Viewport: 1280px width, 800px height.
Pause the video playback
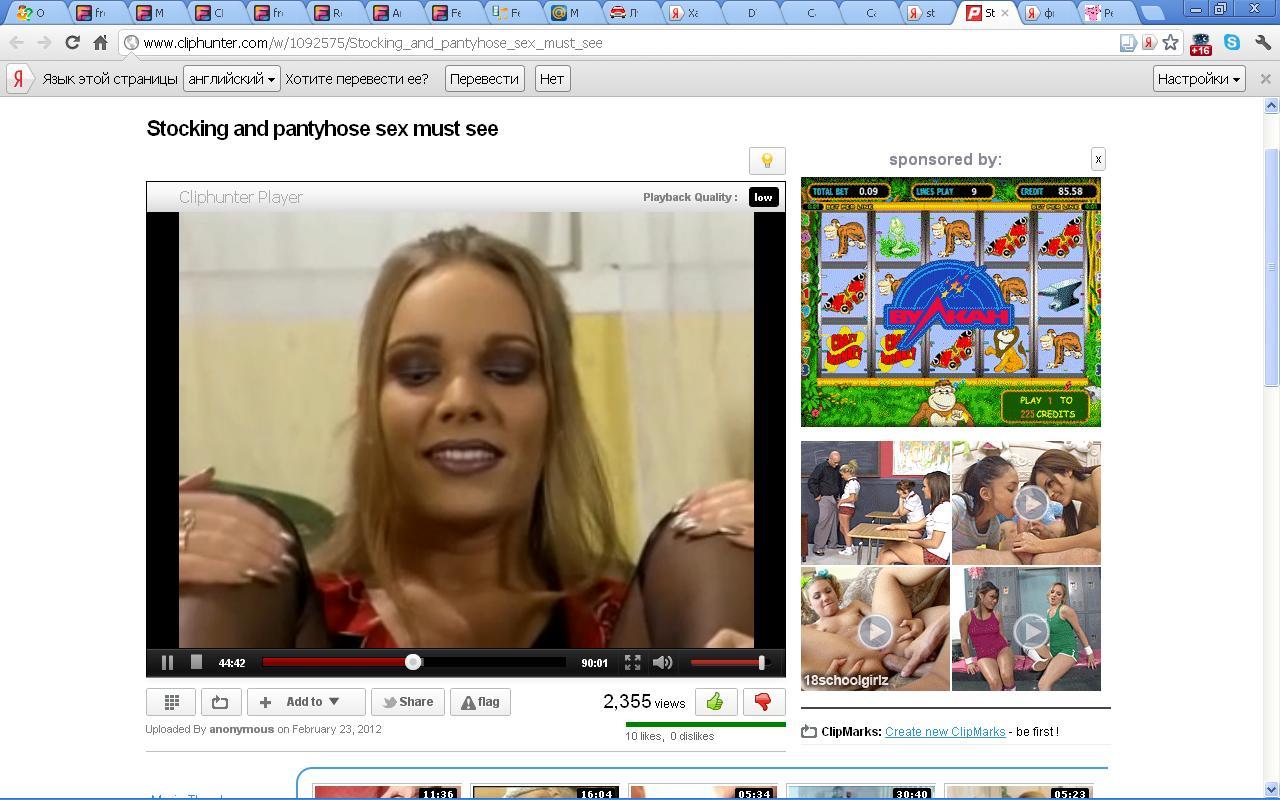pos(167,662)
